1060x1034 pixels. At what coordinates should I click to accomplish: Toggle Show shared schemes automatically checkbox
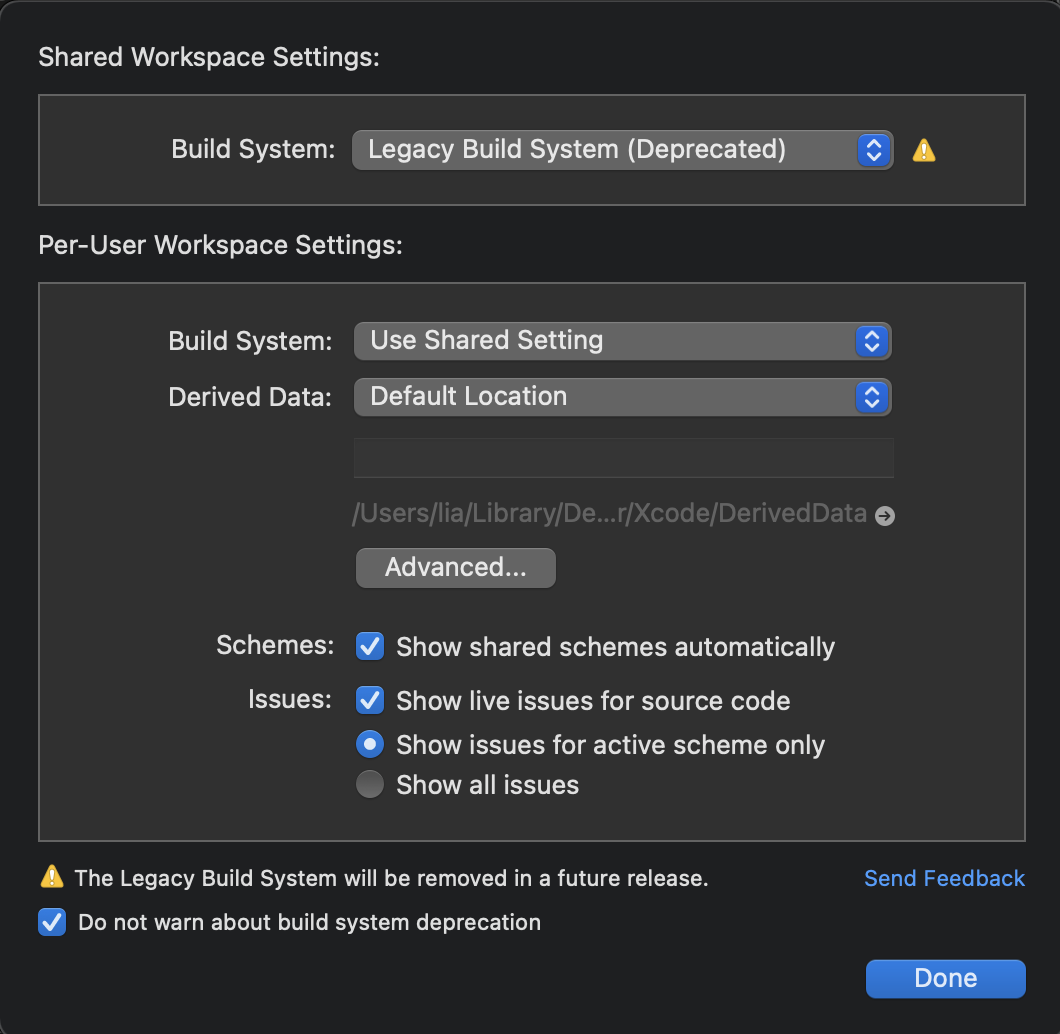pos(370,646)
